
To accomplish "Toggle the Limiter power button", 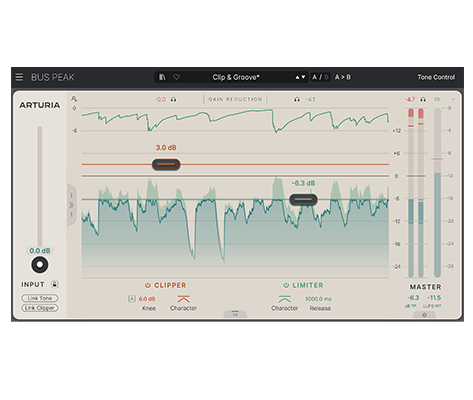I will [286, 285].
